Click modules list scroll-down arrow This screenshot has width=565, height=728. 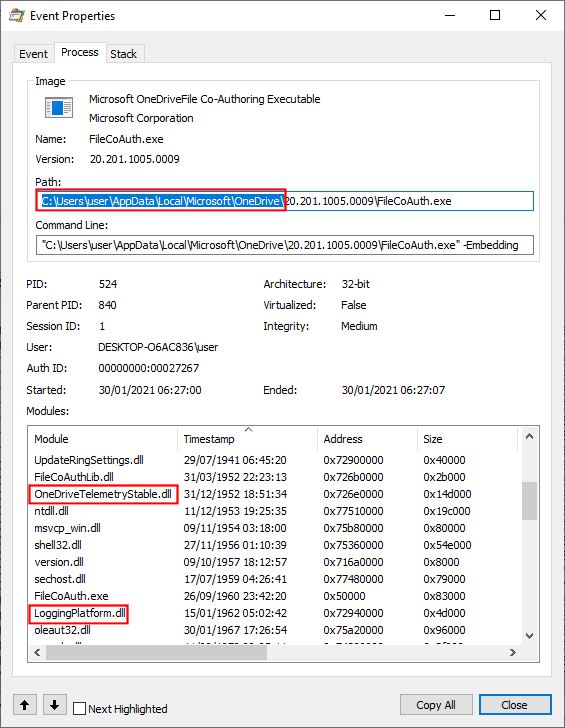point(529,636)
